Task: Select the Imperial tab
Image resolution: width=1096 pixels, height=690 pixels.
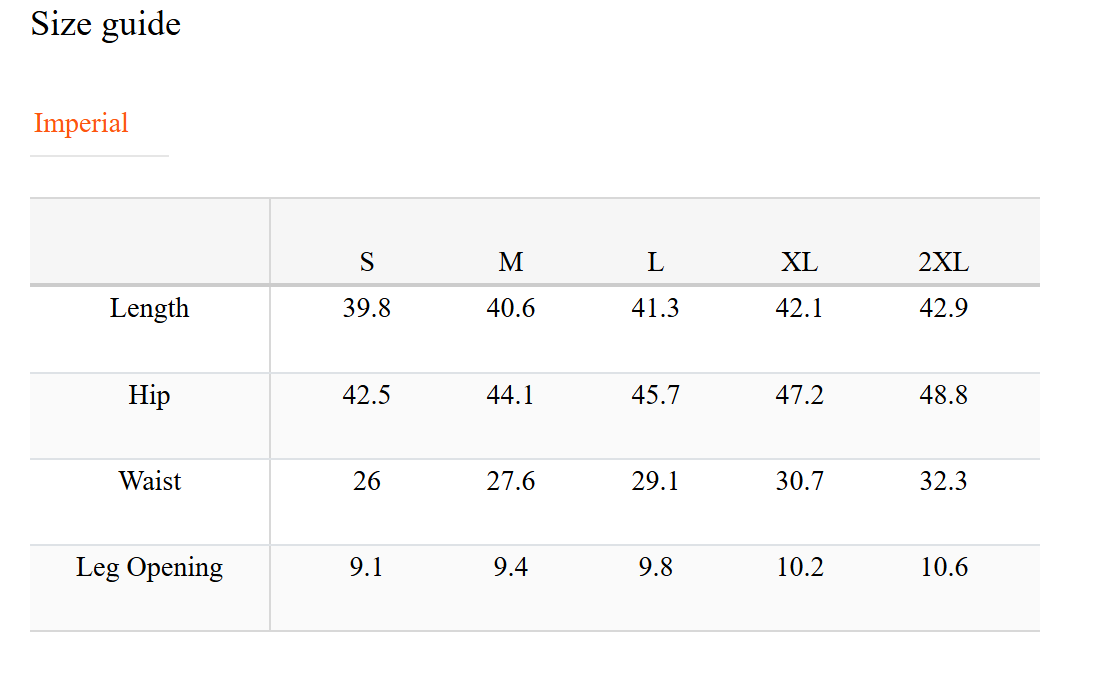Action: coord(81,124)
